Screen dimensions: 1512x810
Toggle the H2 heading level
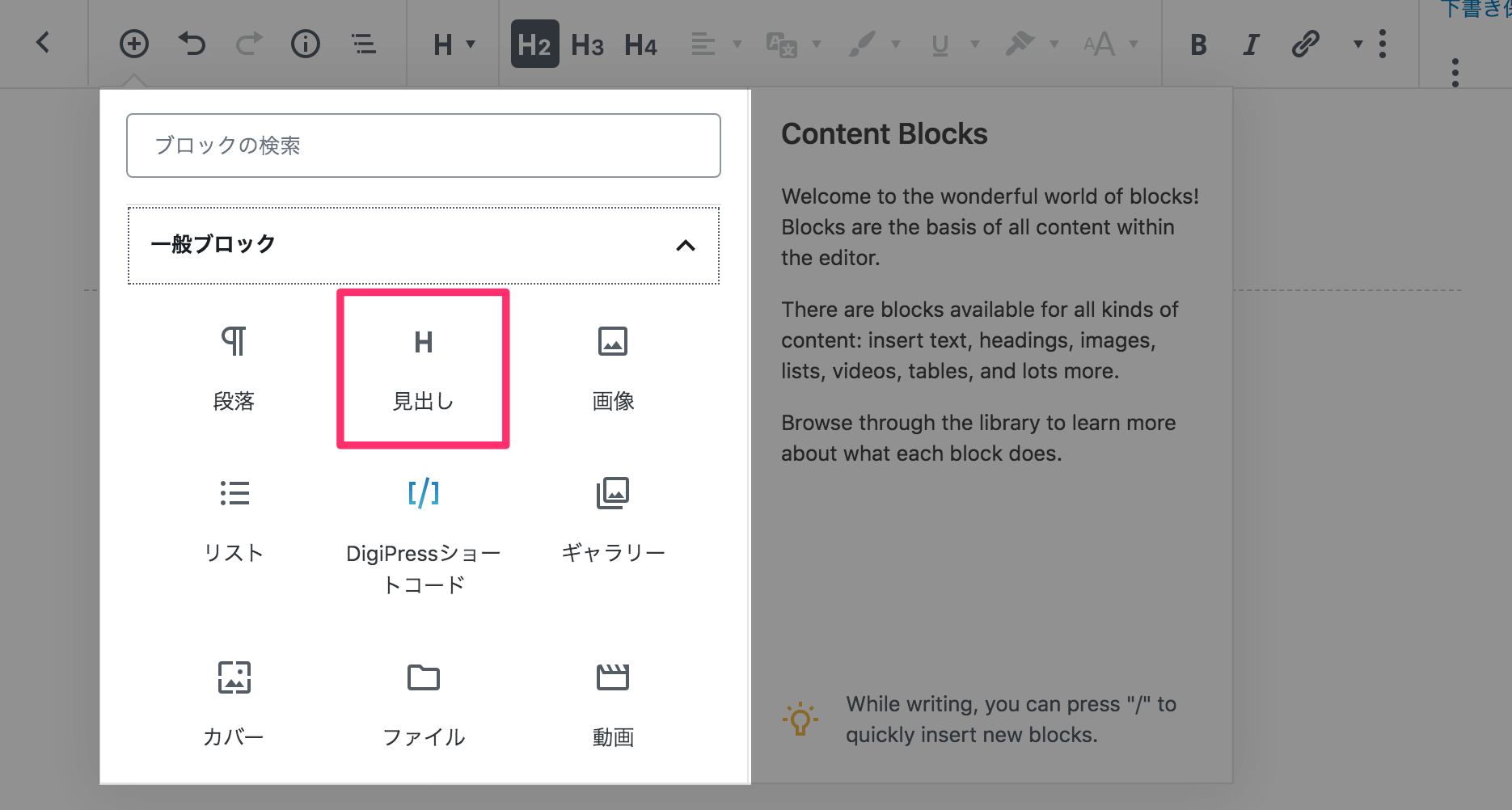click(534, 44)
